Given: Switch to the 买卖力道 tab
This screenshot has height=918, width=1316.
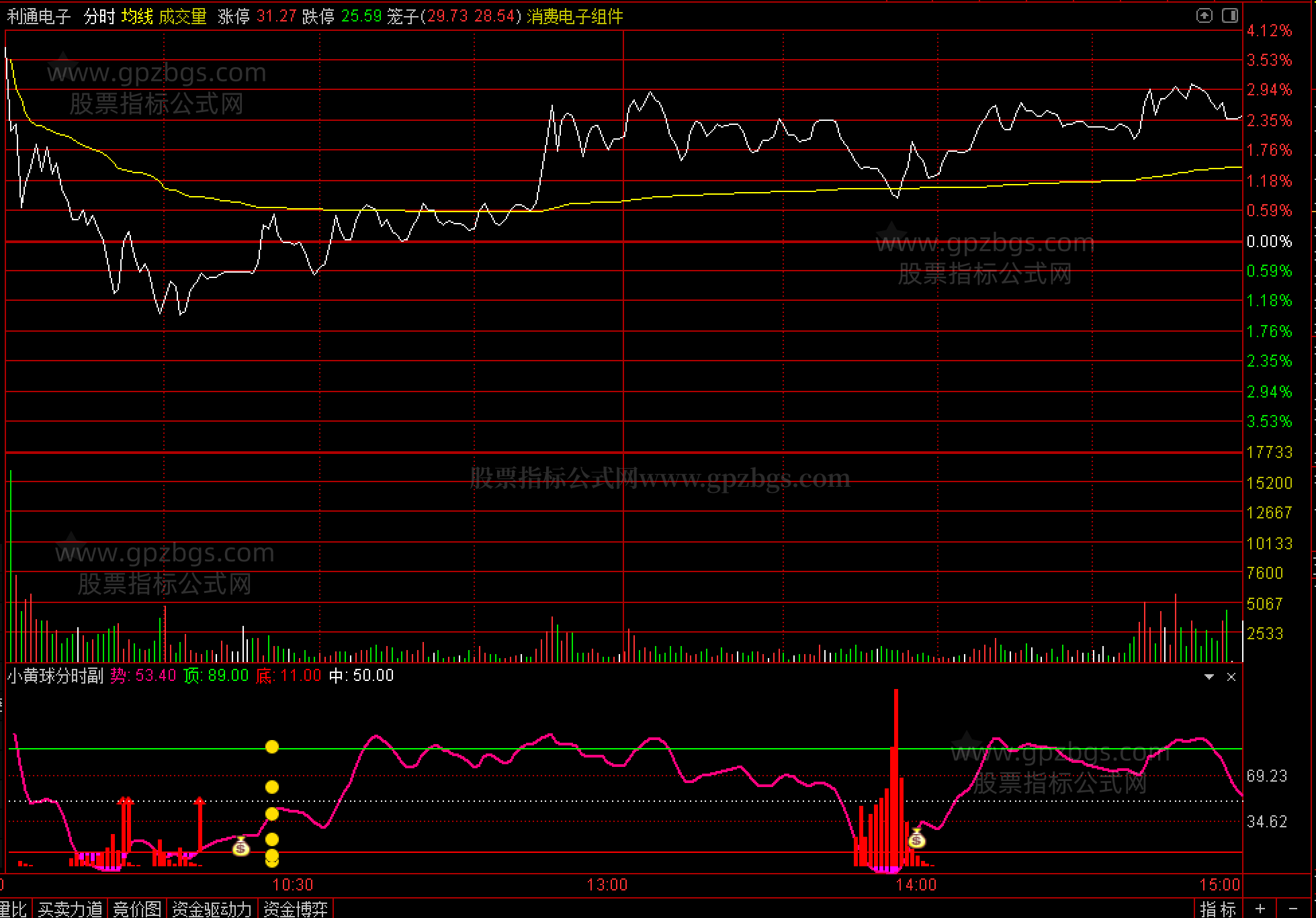Looking at the screenshot, I should click(71, 909).
